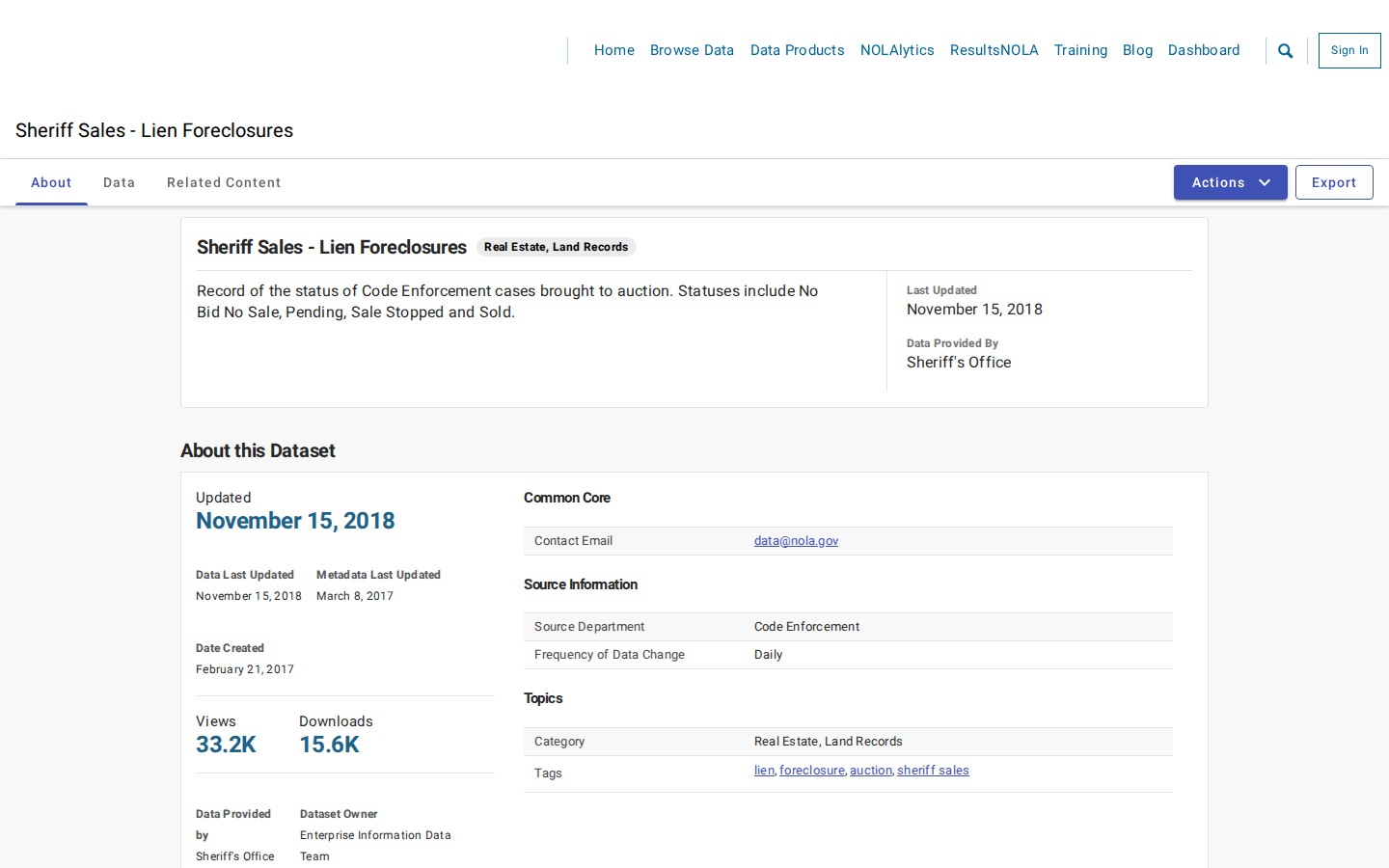This screenshot has height=868, width=1389.
Task: Click the foreclosure tag link
Action: point(812,771)
